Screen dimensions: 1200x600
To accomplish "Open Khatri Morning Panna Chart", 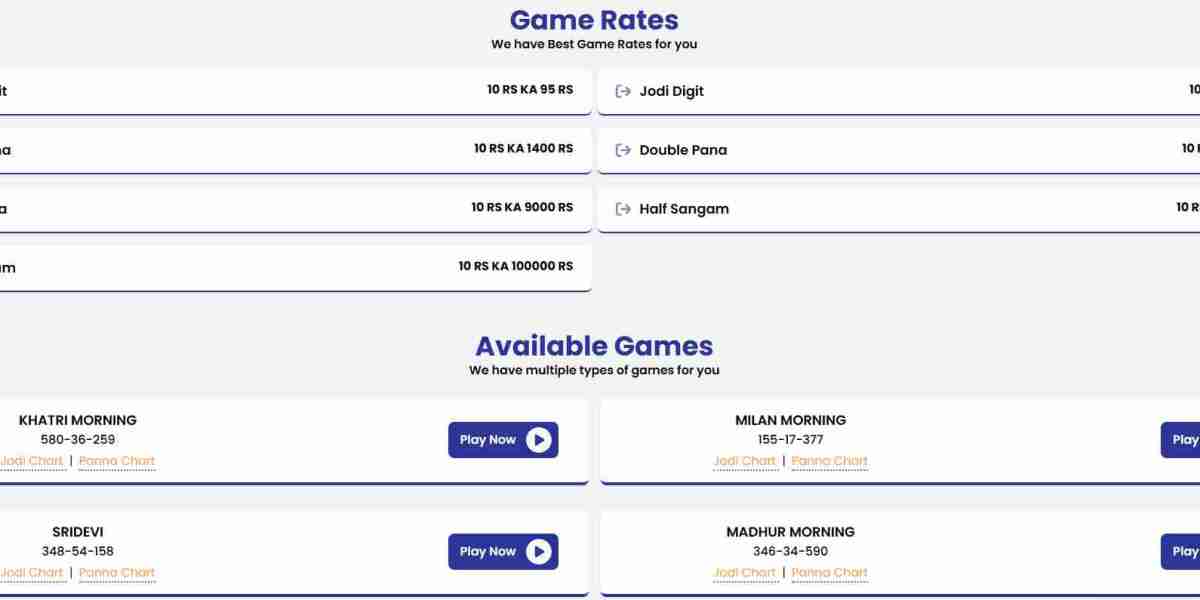I will [117, 461].
